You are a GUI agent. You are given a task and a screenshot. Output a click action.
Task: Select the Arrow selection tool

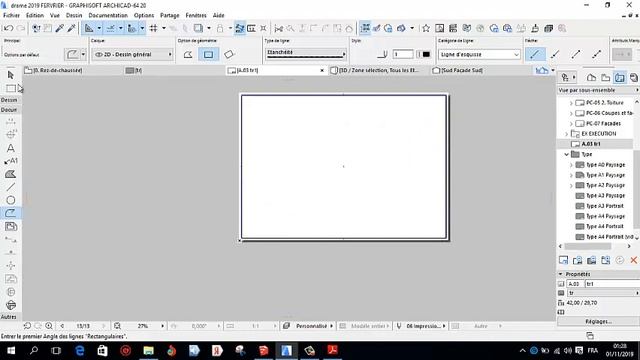click(x=11, y=75)
